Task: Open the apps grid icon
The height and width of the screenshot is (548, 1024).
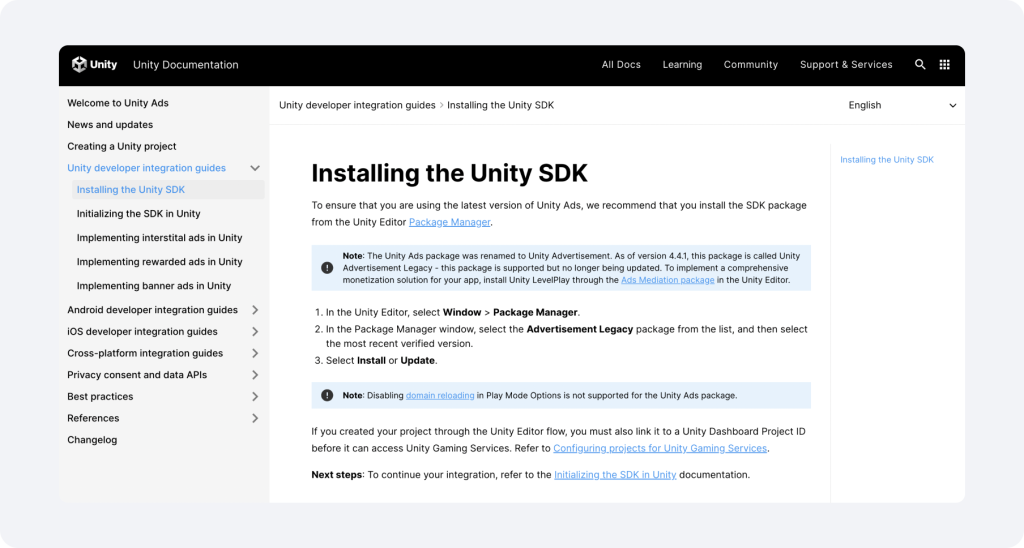Action: tap(944, 64)
